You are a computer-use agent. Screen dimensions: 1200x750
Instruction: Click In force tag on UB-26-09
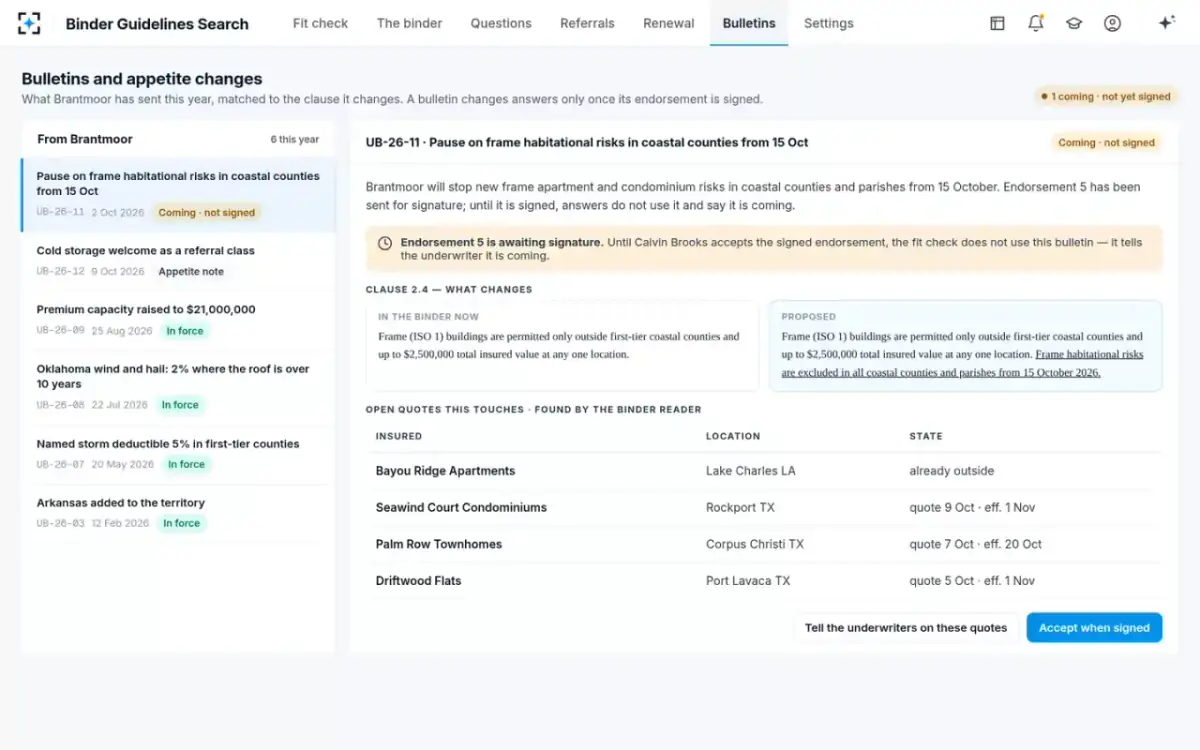[184, 331]
